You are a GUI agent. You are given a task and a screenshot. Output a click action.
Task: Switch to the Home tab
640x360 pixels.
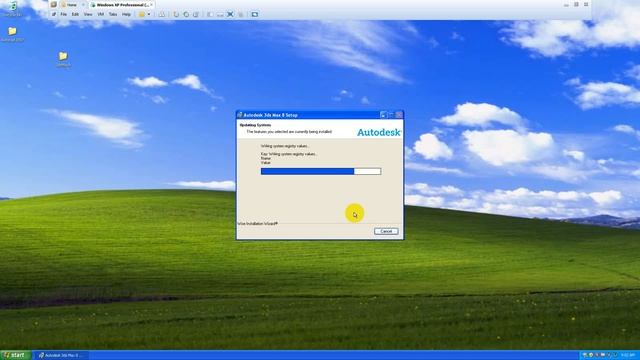72,4
